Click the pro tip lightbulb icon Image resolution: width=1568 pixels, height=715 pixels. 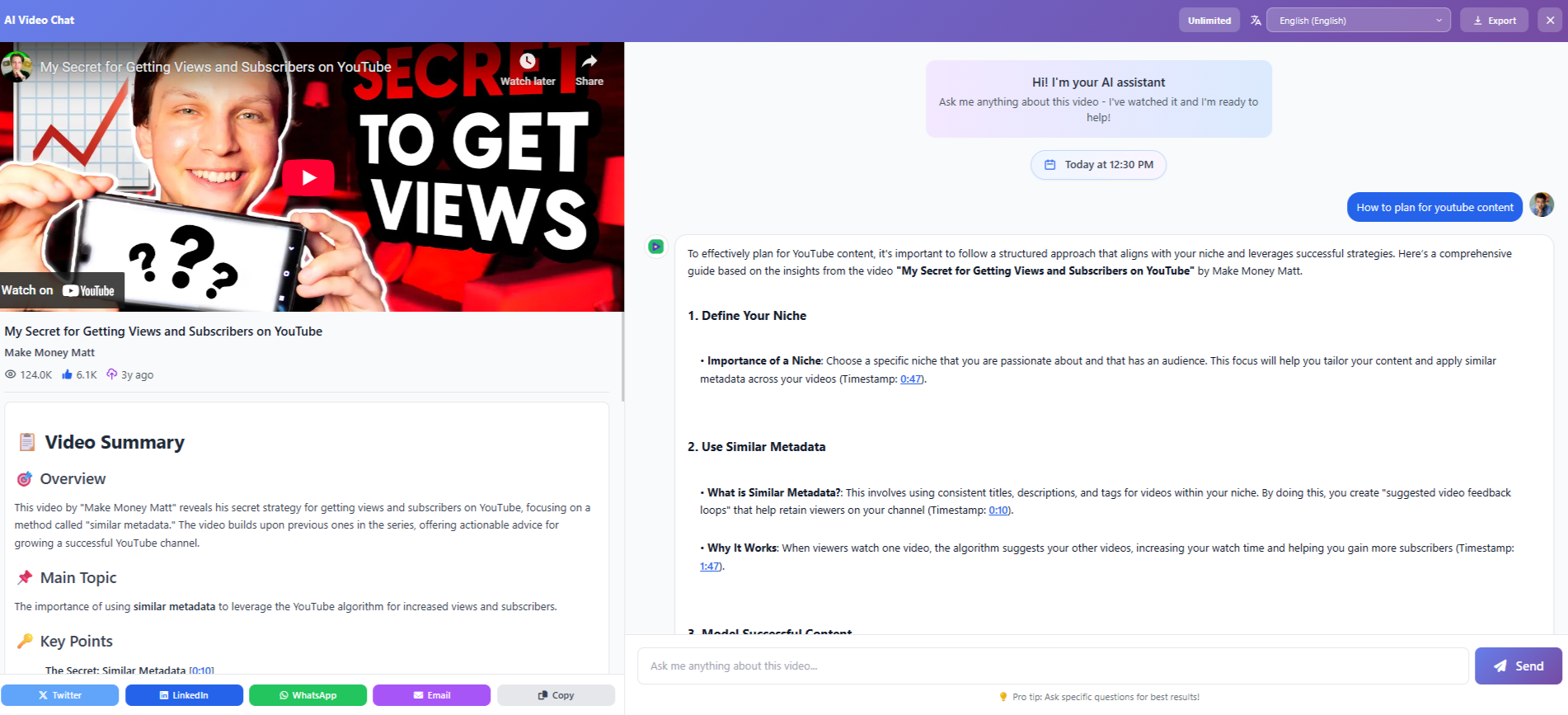[x=1003, y=697]
